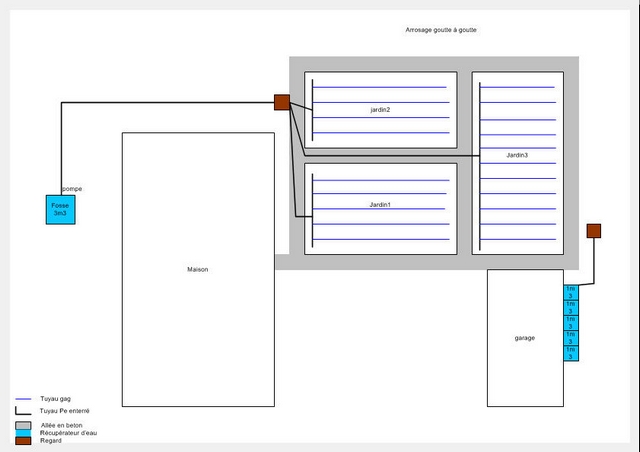Click the brown regard box left of jardin2
This screenshot has width=640, height=452.
click(x=282, y=102)
